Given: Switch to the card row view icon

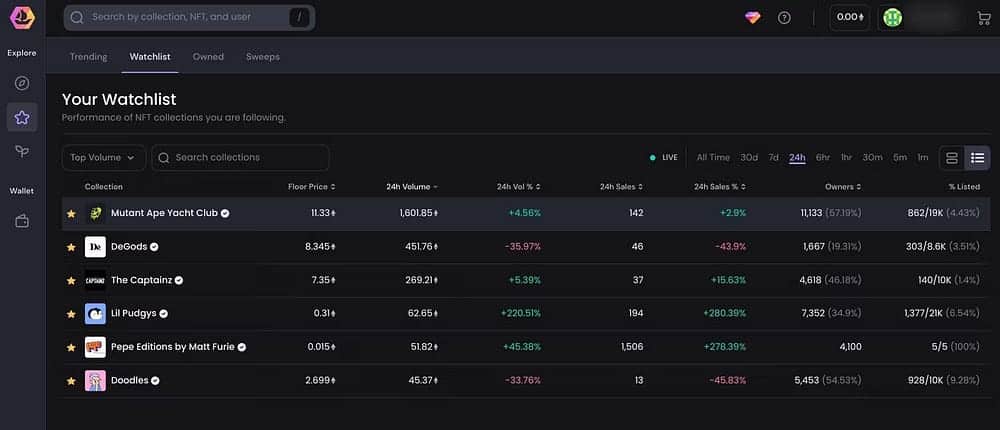Looking at the screenshot, I should (951, 157).
